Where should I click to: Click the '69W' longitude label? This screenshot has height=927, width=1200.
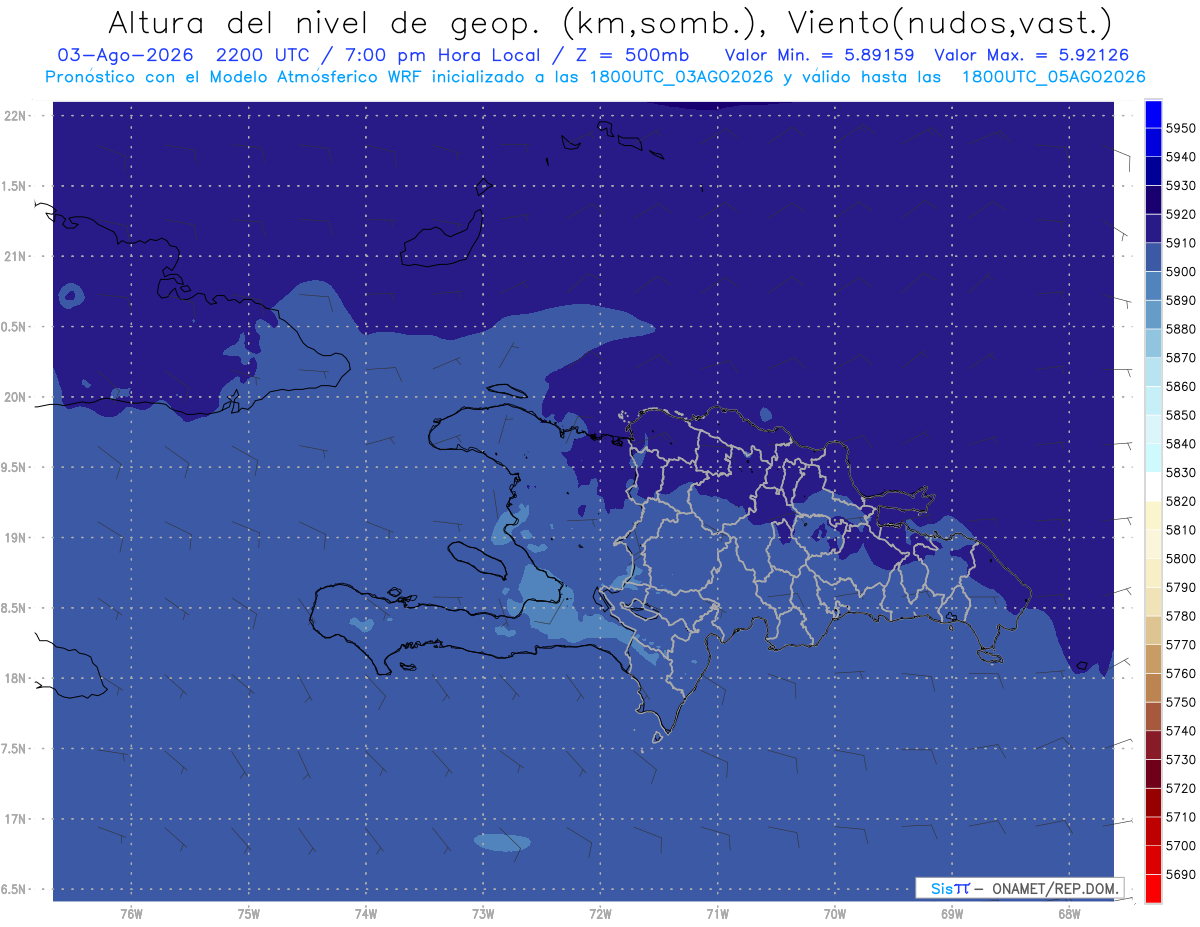pyautogui.click(x=952, y=914)
